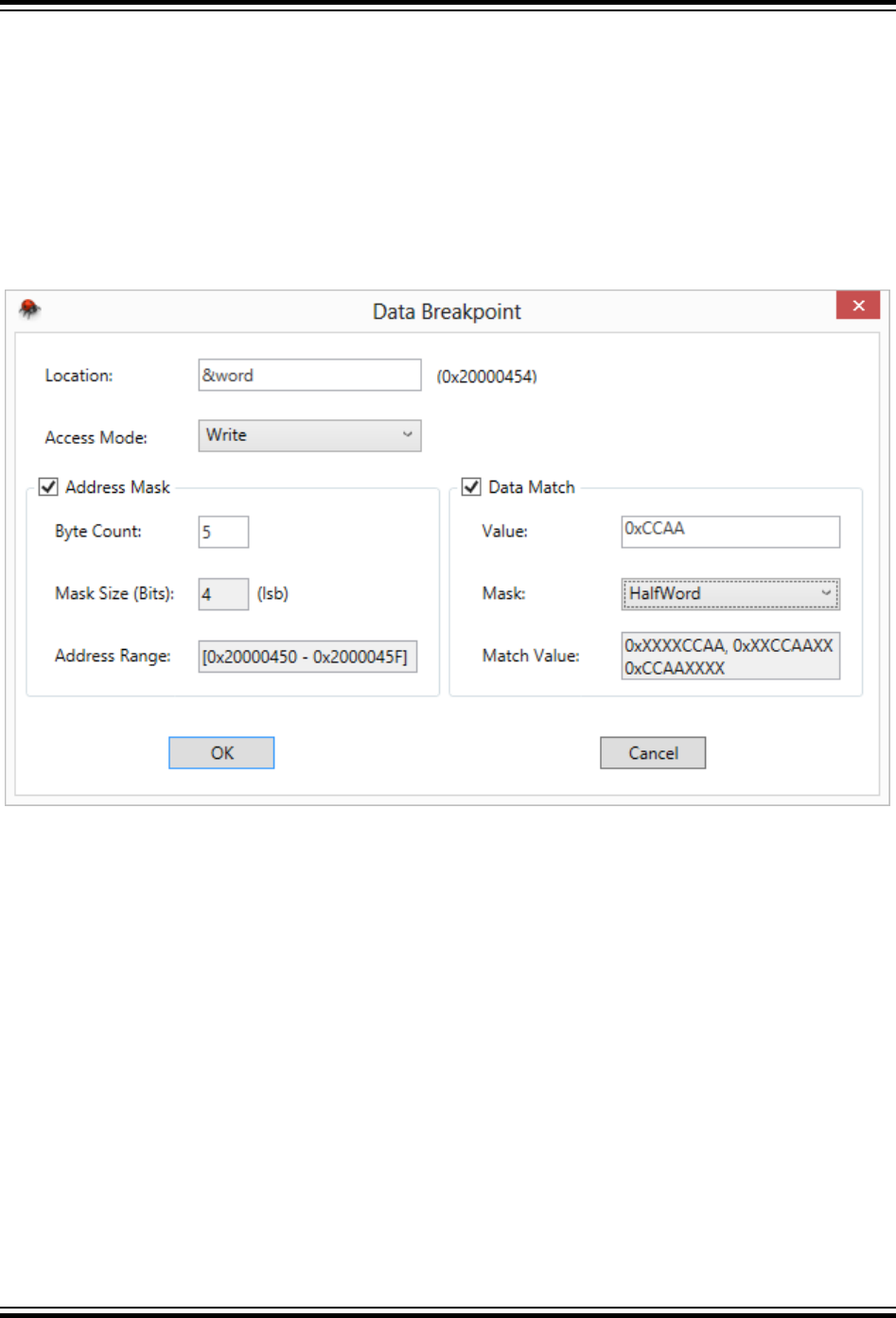Viewport: 896px width, 1318px height.
Task: Click the Address Range: label
Action: tap(113, 656)
